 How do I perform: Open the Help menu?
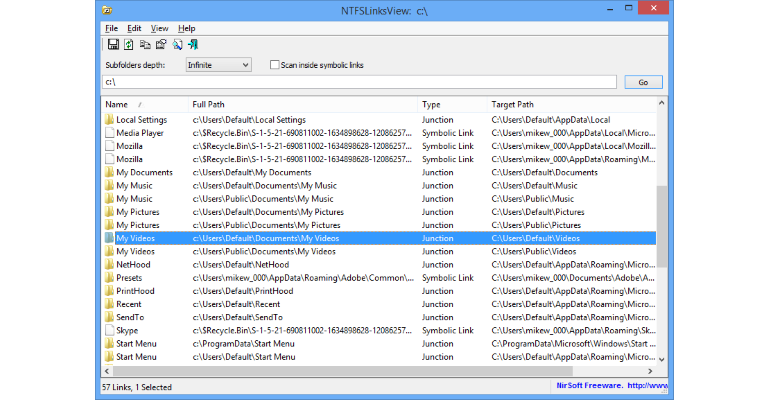click(187, 28)
